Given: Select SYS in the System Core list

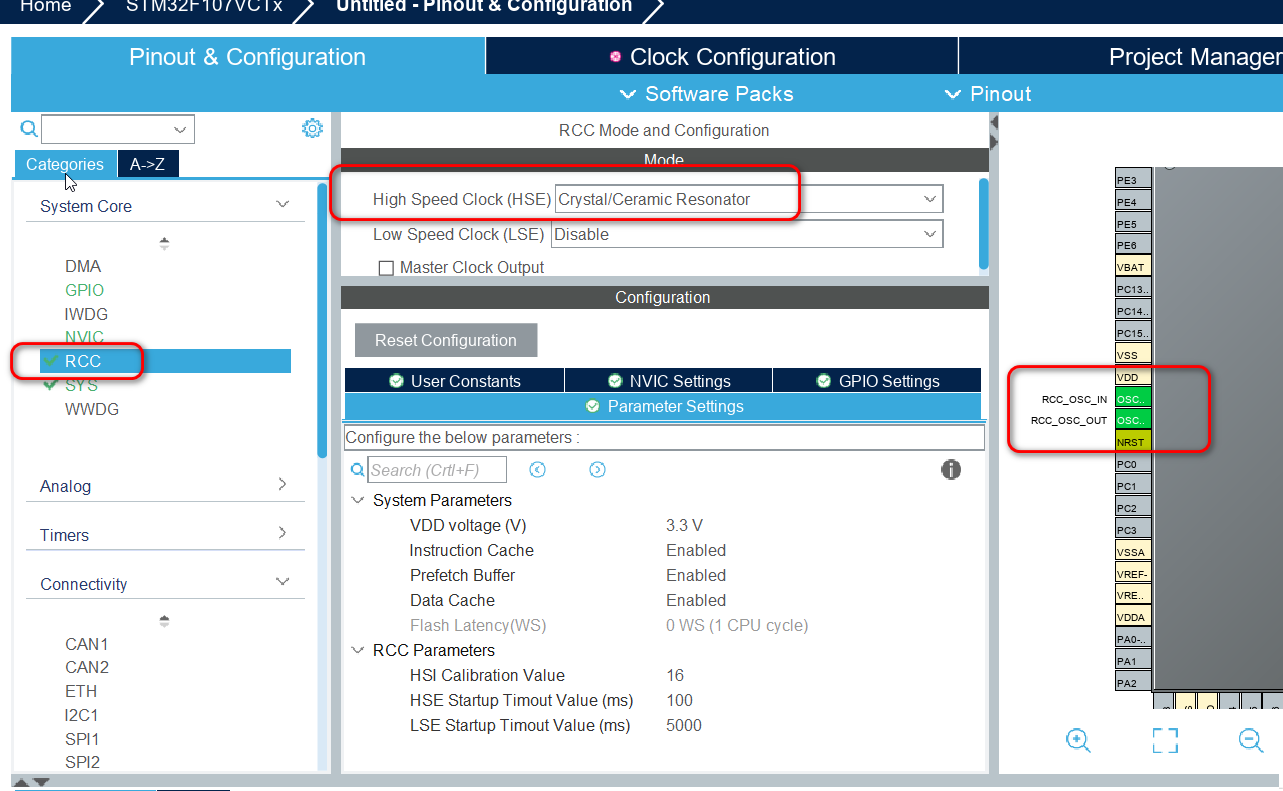Looking at the screenshot, I should coord(81,385).
